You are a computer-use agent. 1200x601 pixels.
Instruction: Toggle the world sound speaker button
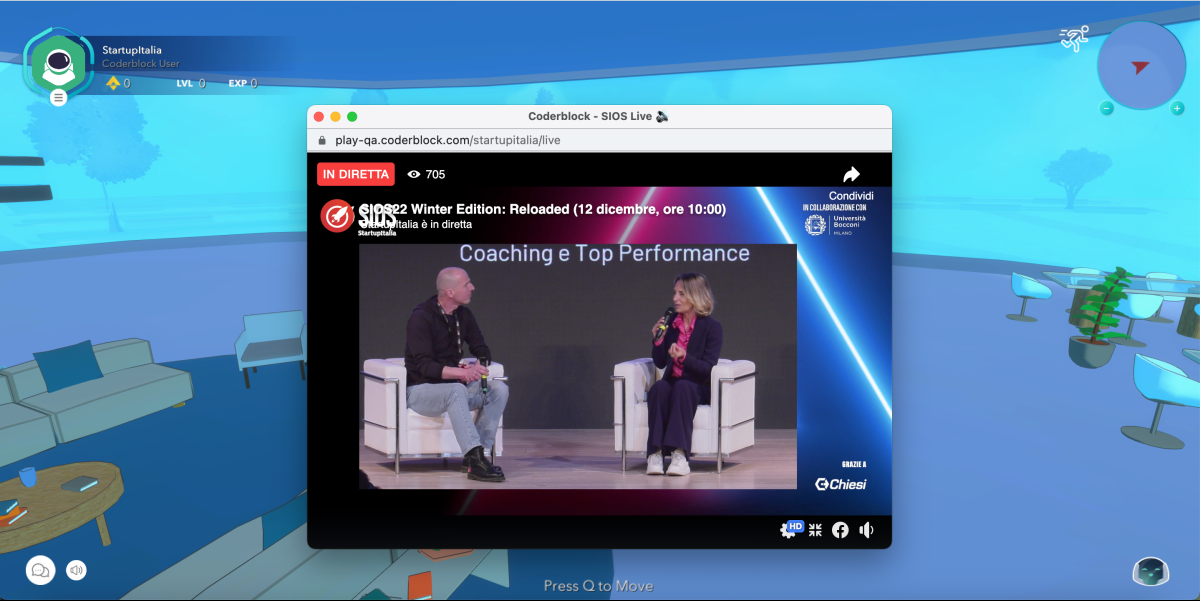coord(76,570)
